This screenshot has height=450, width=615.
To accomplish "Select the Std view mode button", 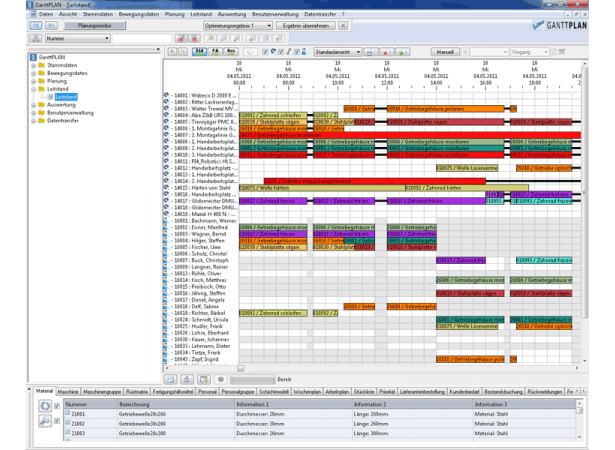I will pyautogui.click(x=200, y=52).
